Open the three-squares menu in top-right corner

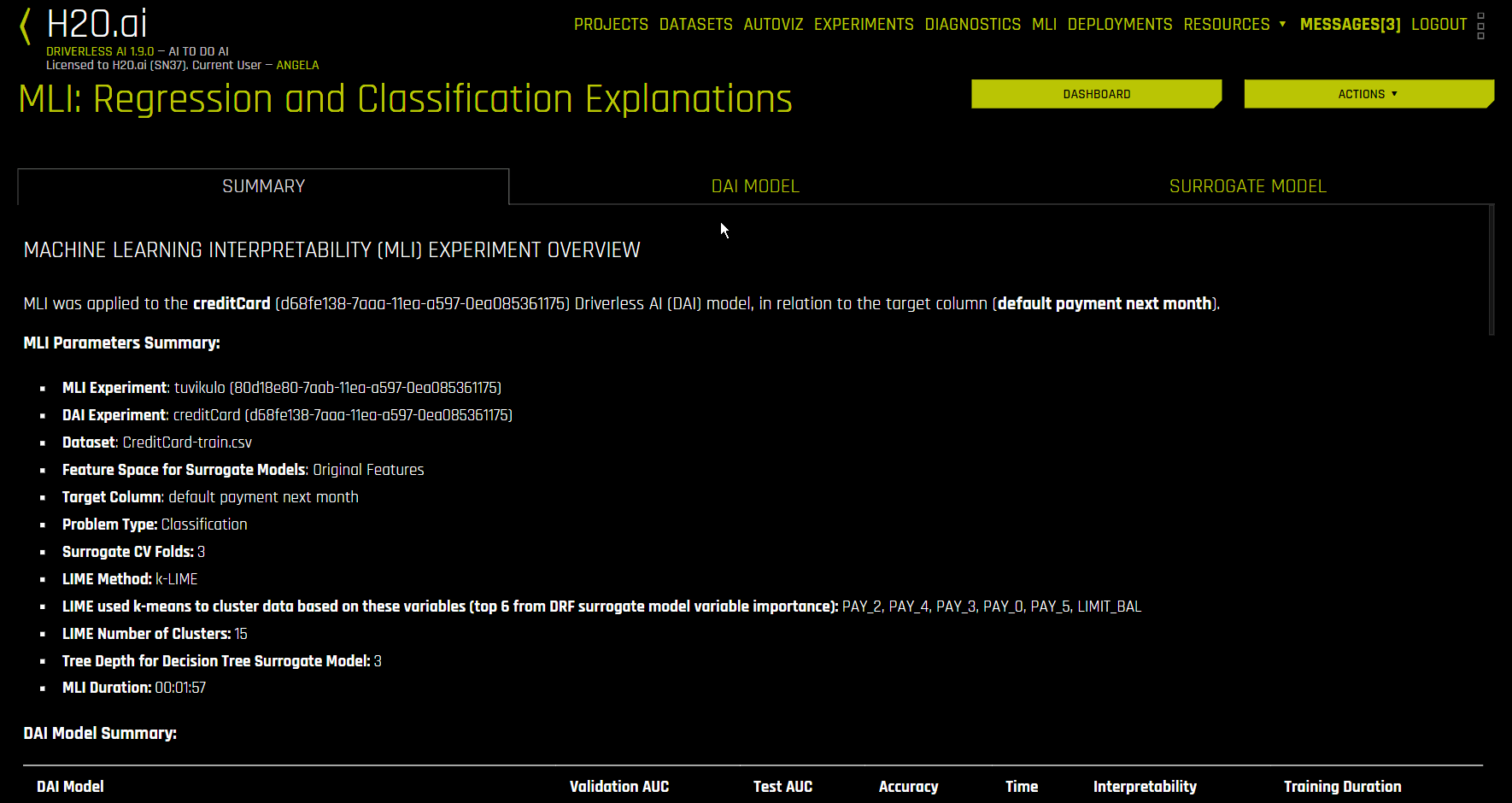pyautogui.click(x=1482, y=26)
